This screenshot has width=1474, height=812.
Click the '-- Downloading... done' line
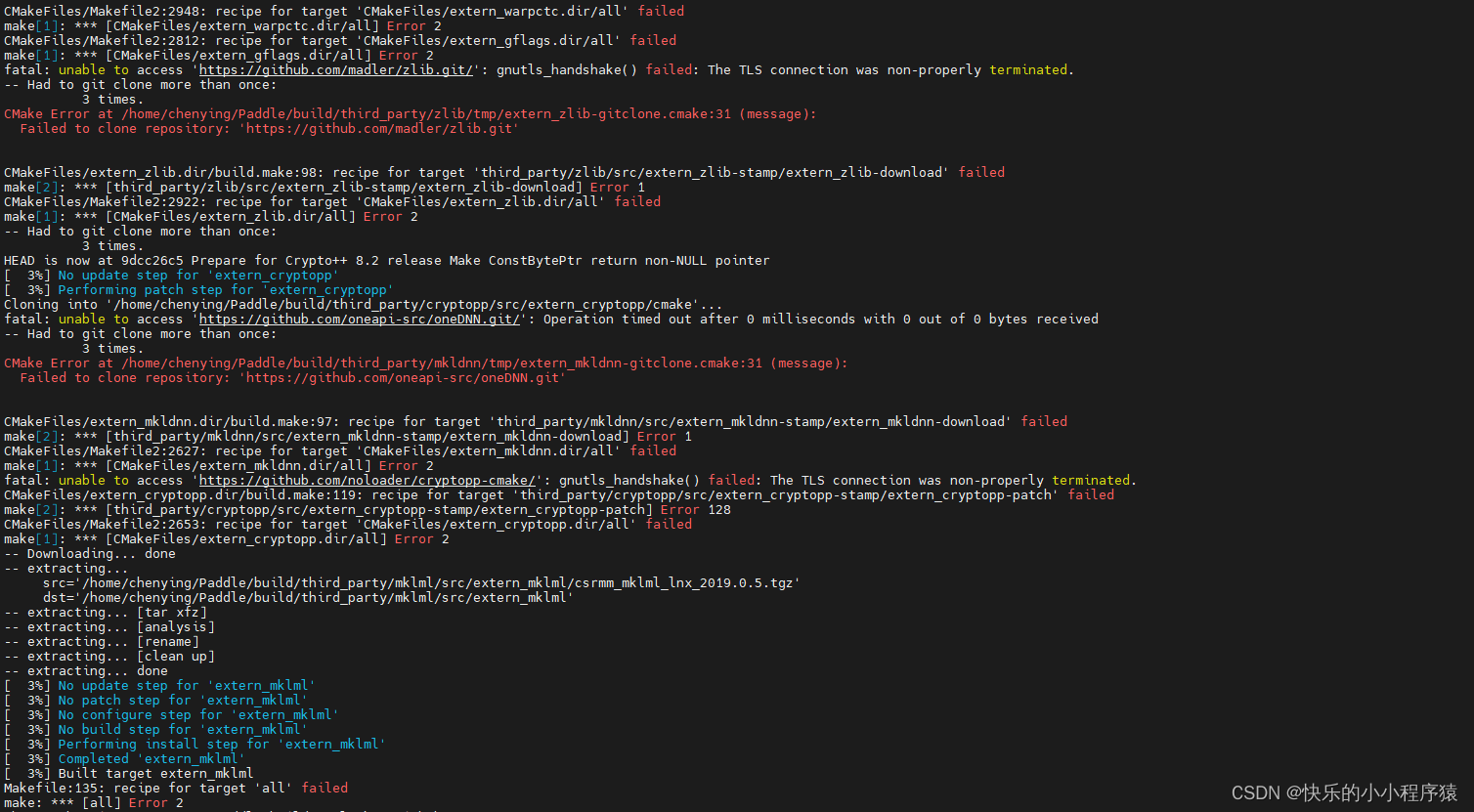(90, 554)
